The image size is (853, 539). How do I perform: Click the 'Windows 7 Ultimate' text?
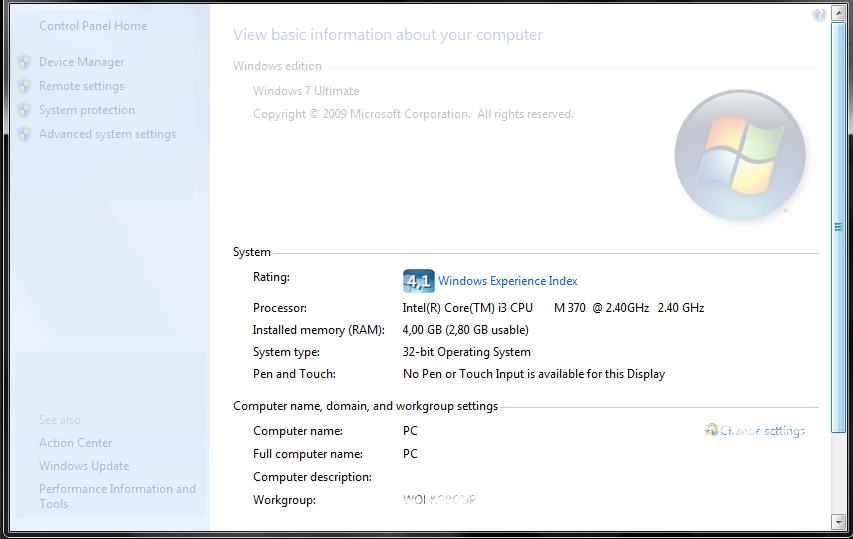[x=306, y=91]
